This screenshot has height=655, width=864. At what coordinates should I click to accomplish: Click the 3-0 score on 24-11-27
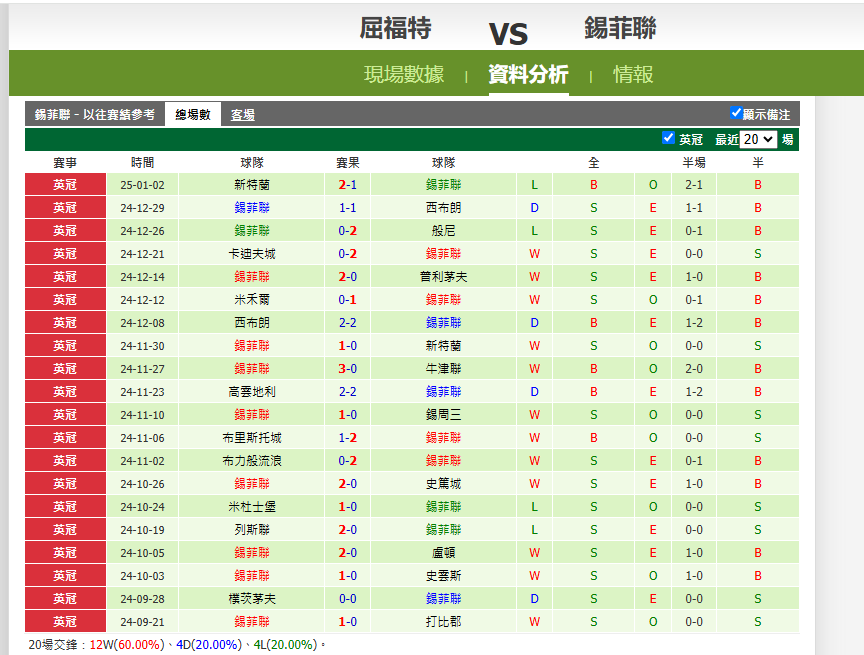[x=348, y=369]
